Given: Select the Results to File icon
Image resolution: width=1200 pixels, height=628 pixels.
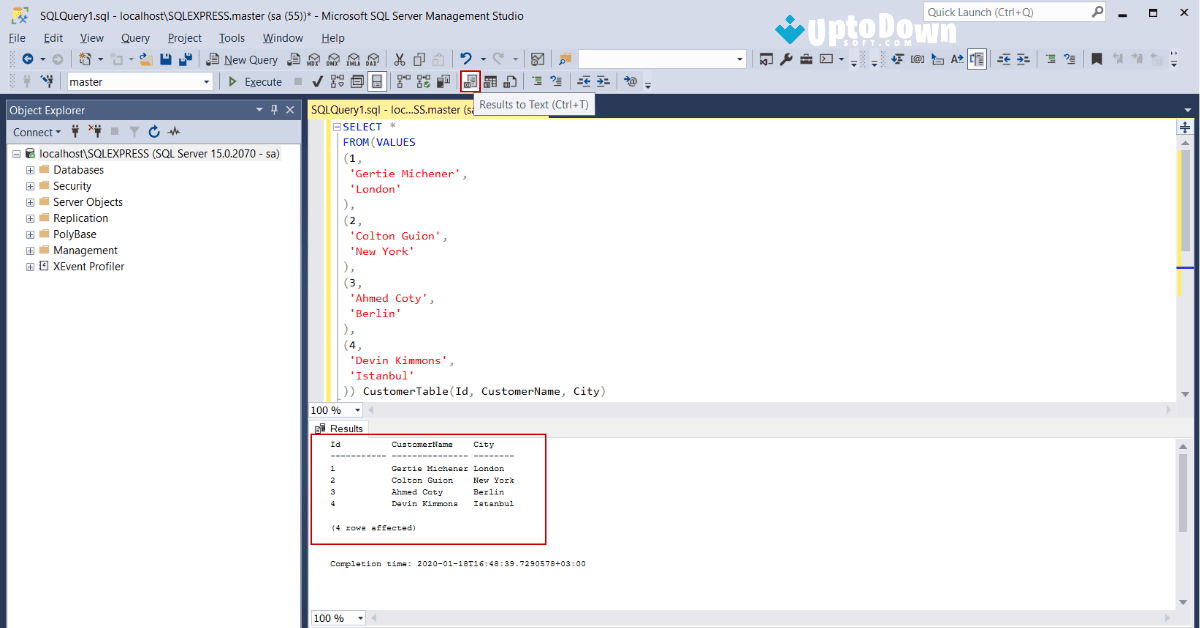Looking at the screenshot, I should click(x=510, y=81).
